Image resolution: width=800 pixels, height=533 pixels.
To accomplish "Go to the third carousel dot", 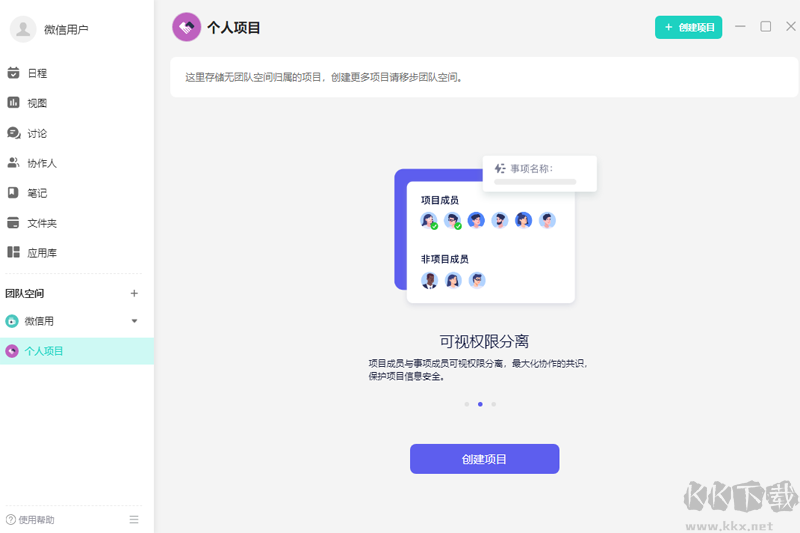I will pyautogui.click(x=493, y=404).
